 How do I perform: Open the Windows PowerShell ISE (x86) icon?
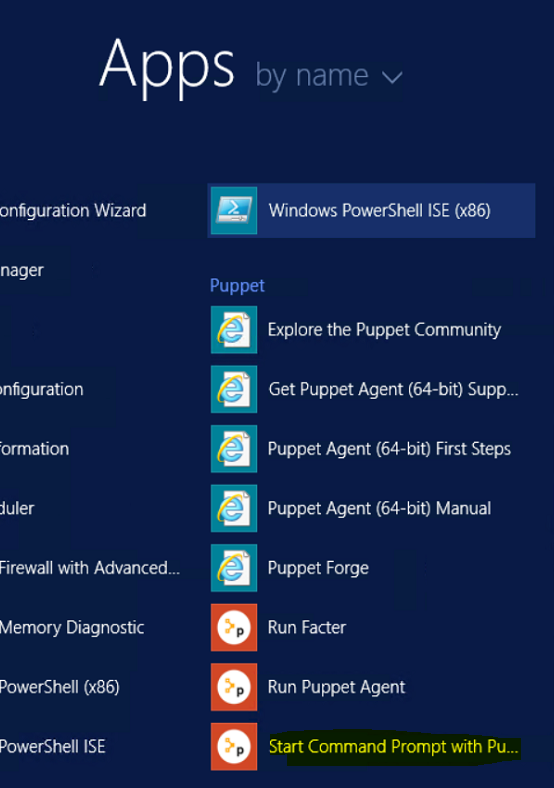click(234, 211)
